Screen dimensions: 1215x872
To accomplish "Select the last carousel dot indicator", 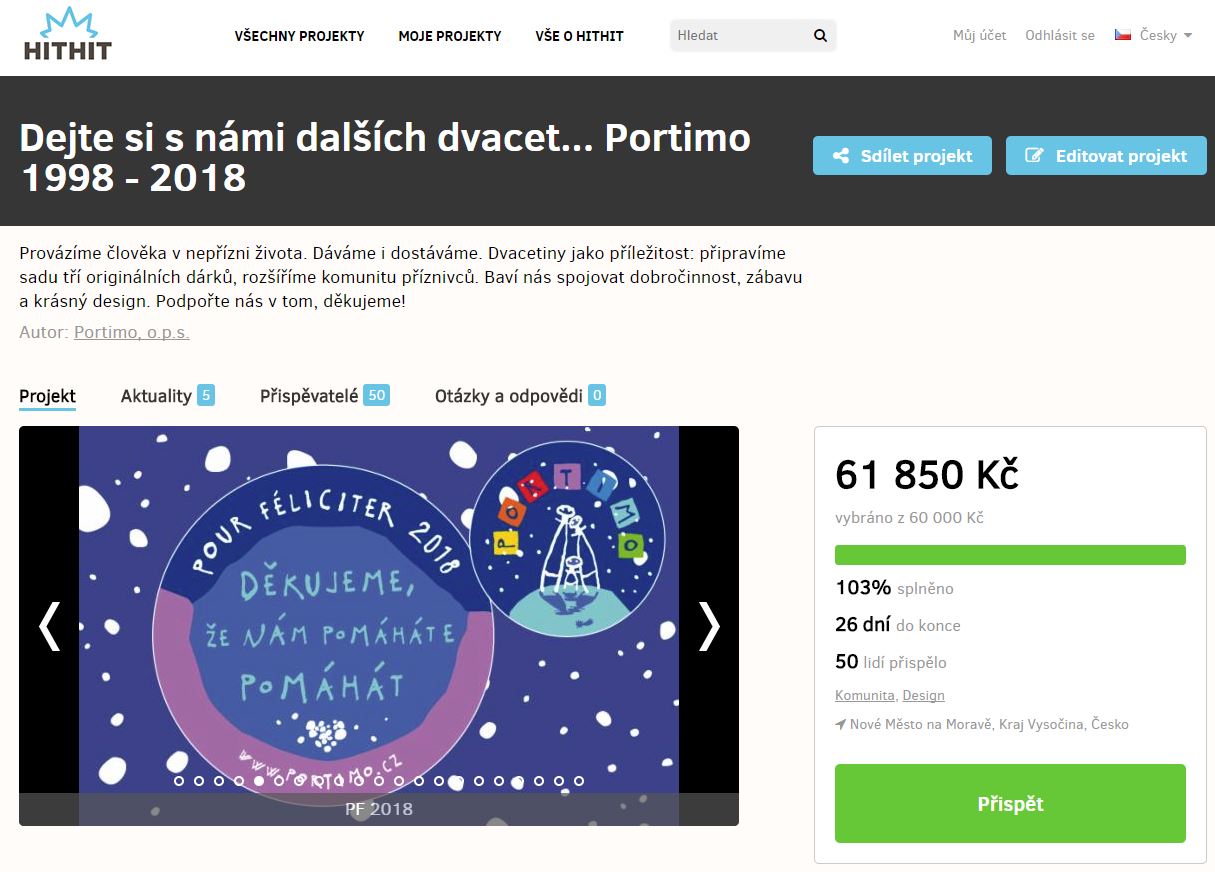I will click(579, 781).
